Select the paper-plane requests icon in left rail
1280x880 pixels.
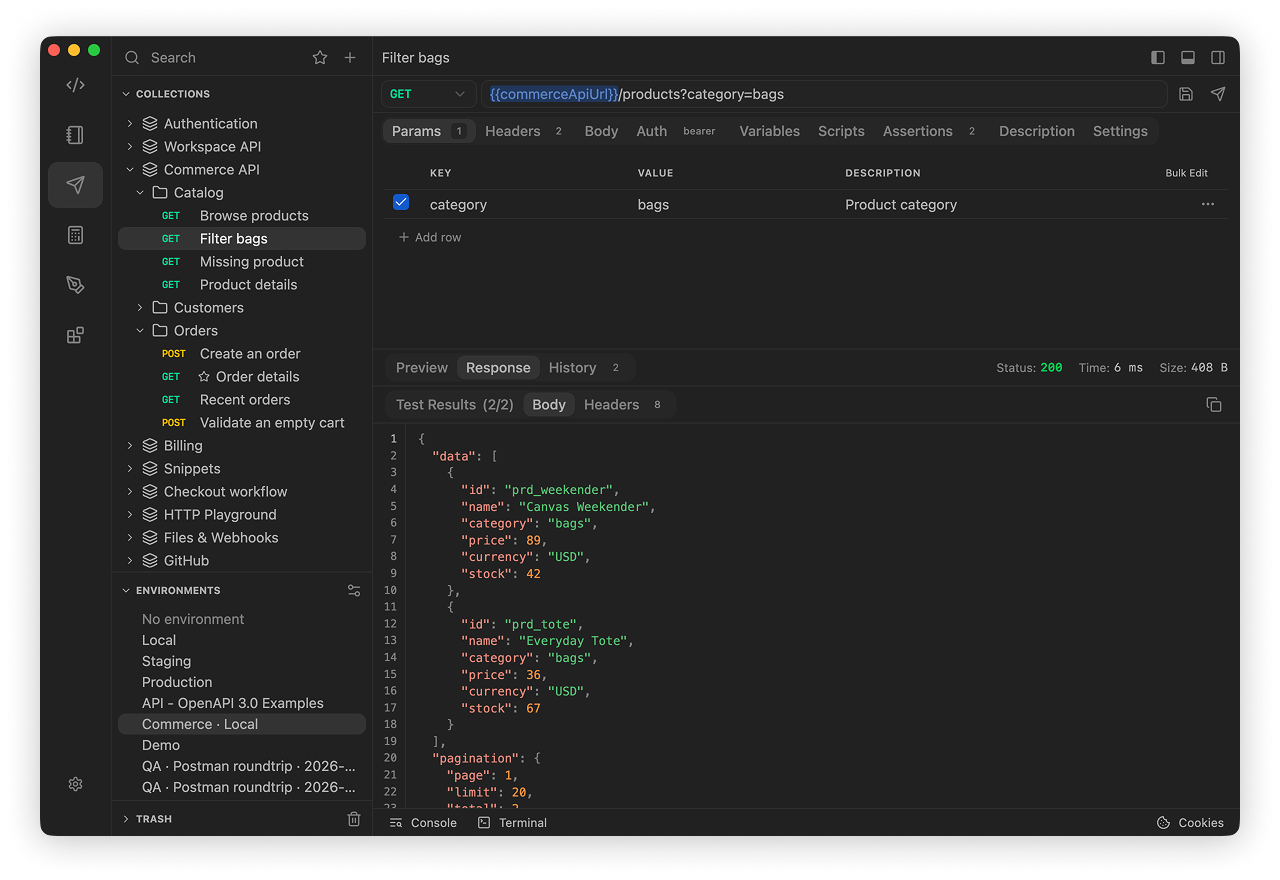point(75,185)
